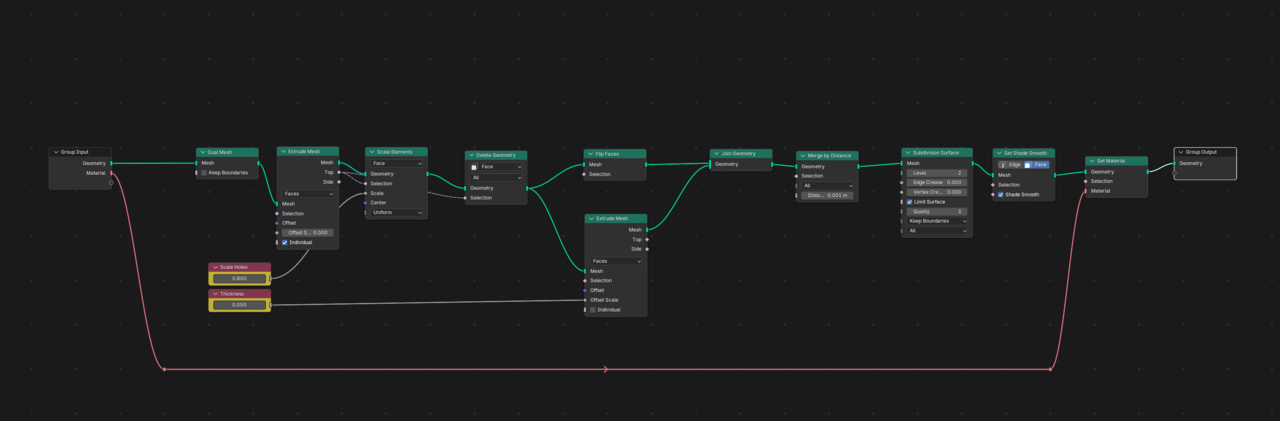Click Quality field in Subdivision Surface
Image resolution: width=1280 pixels, height=421 pixels.
click(x=937, y=212)
